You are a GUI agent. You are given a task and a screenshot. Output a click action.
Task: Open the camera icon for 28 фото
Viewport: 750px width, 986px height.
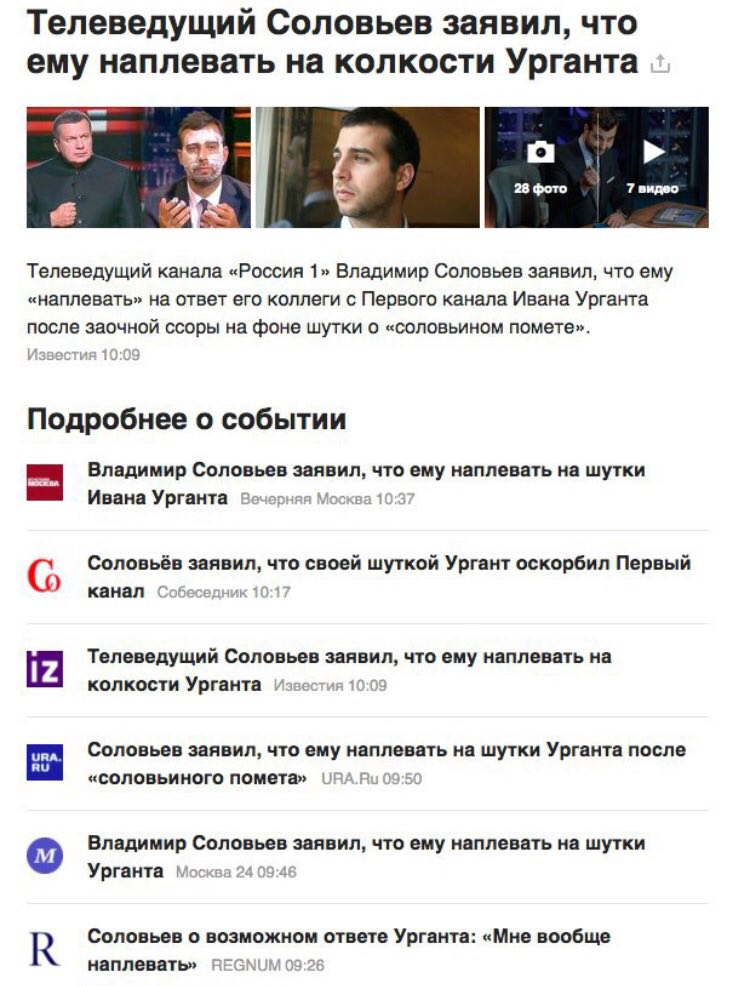point(540,152)
